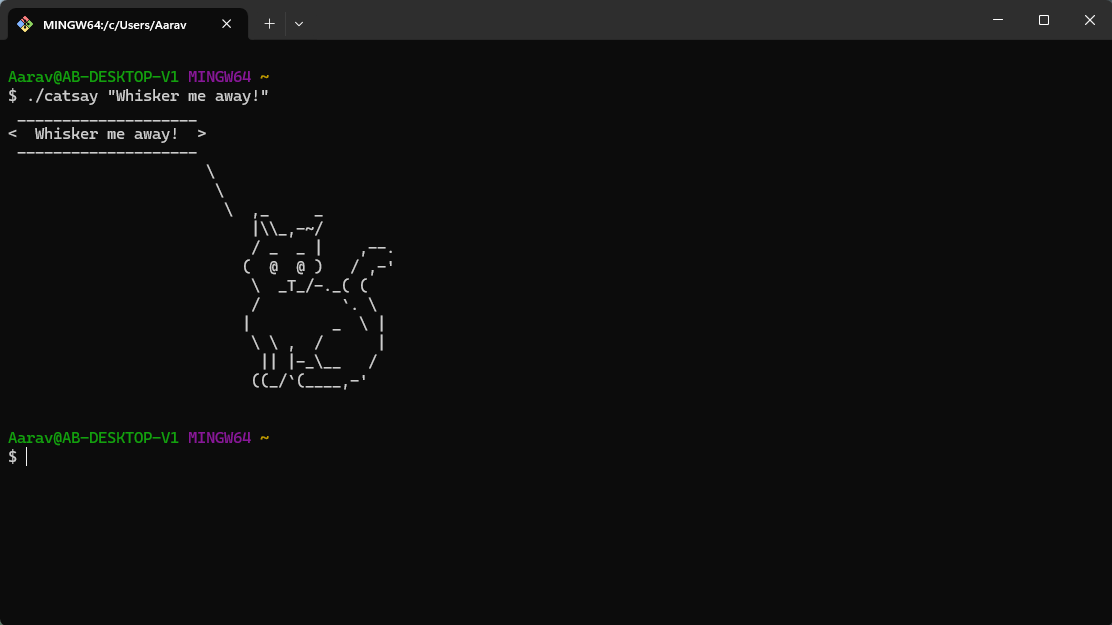
Task: Close the terminal window
Action: pos(1089,21)
